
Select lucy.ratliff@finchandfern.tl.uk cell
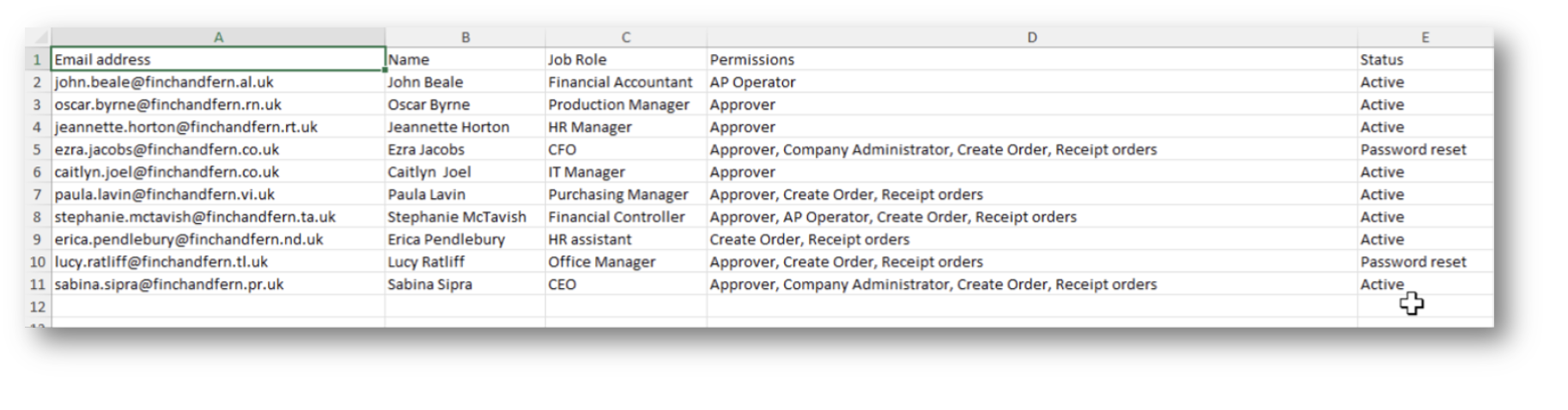point(218,262)
